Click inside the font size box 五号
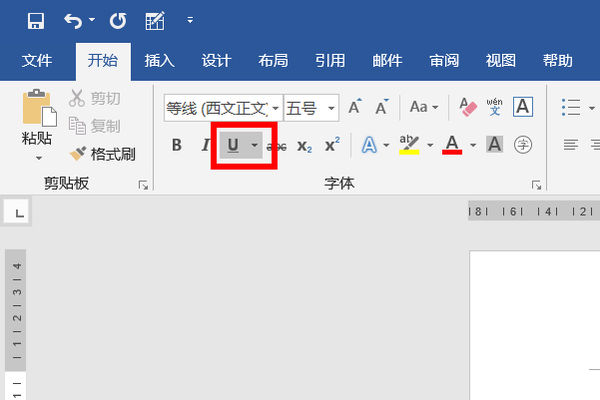 (x=304, y=108)
